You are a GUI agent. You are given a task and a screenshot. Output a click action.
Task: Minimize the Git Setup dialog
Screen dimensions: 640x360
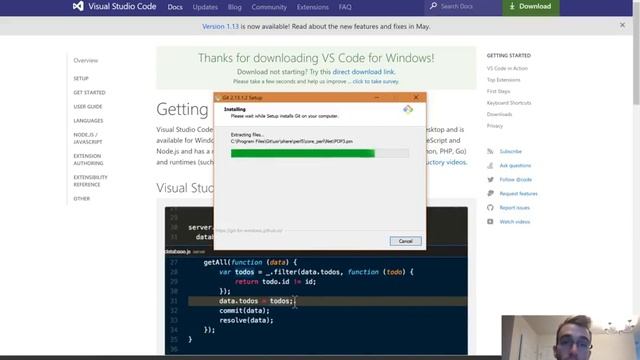point(377,98)
